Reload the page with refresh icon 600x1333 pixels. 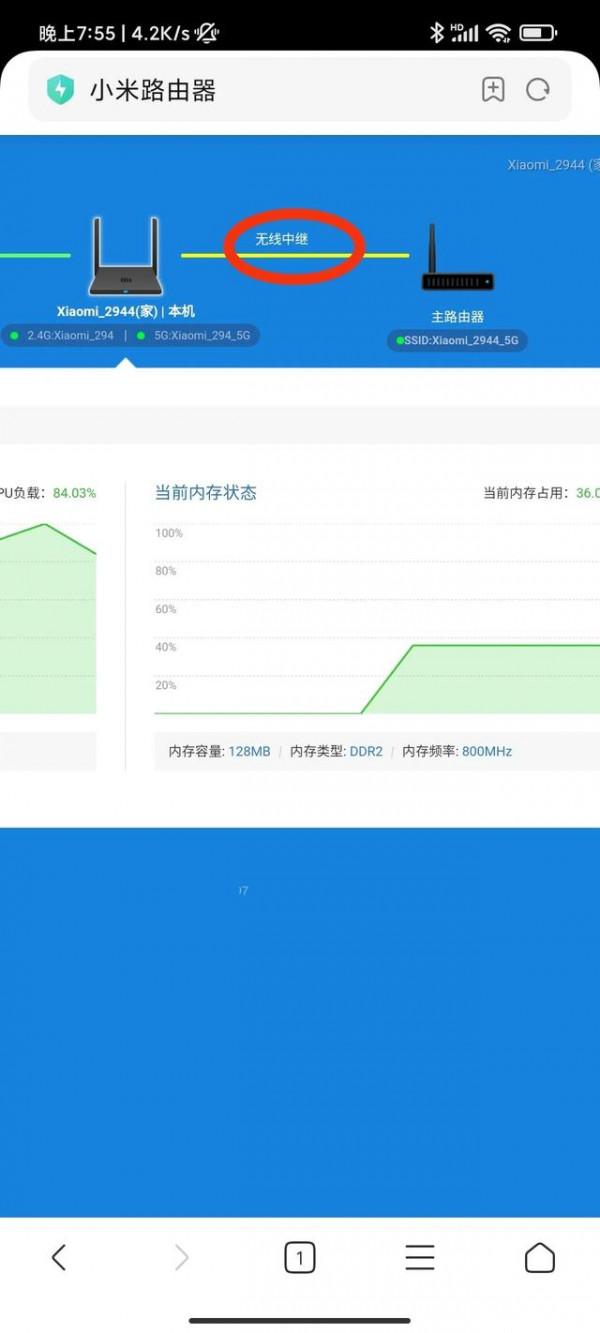[x=538, y=90]
